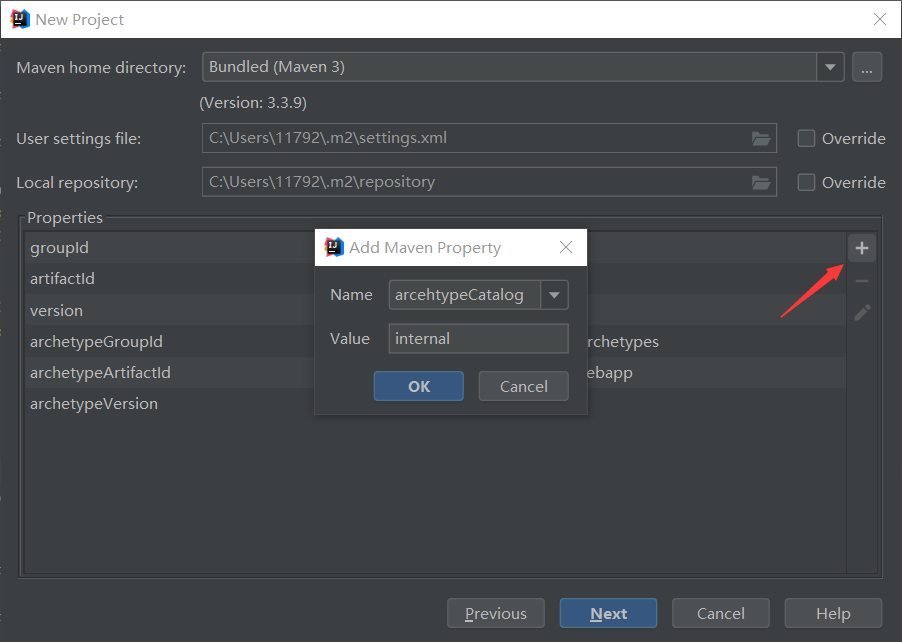Click the minus remove property icon
The image size is (902, 642).
pos(861,281)
